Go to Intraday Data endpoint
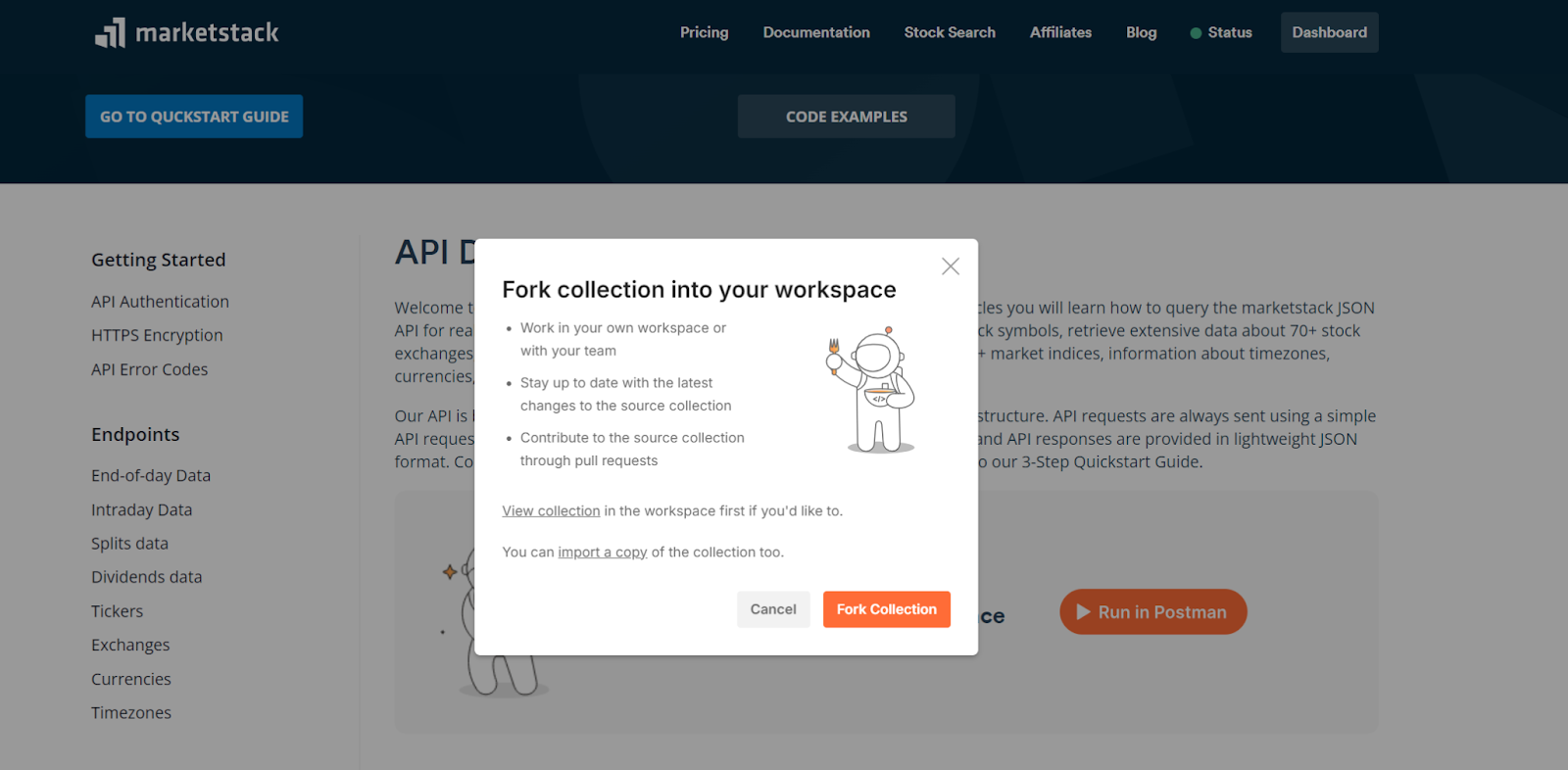Viewport: 1568px width, 770px height. point(141,509)
